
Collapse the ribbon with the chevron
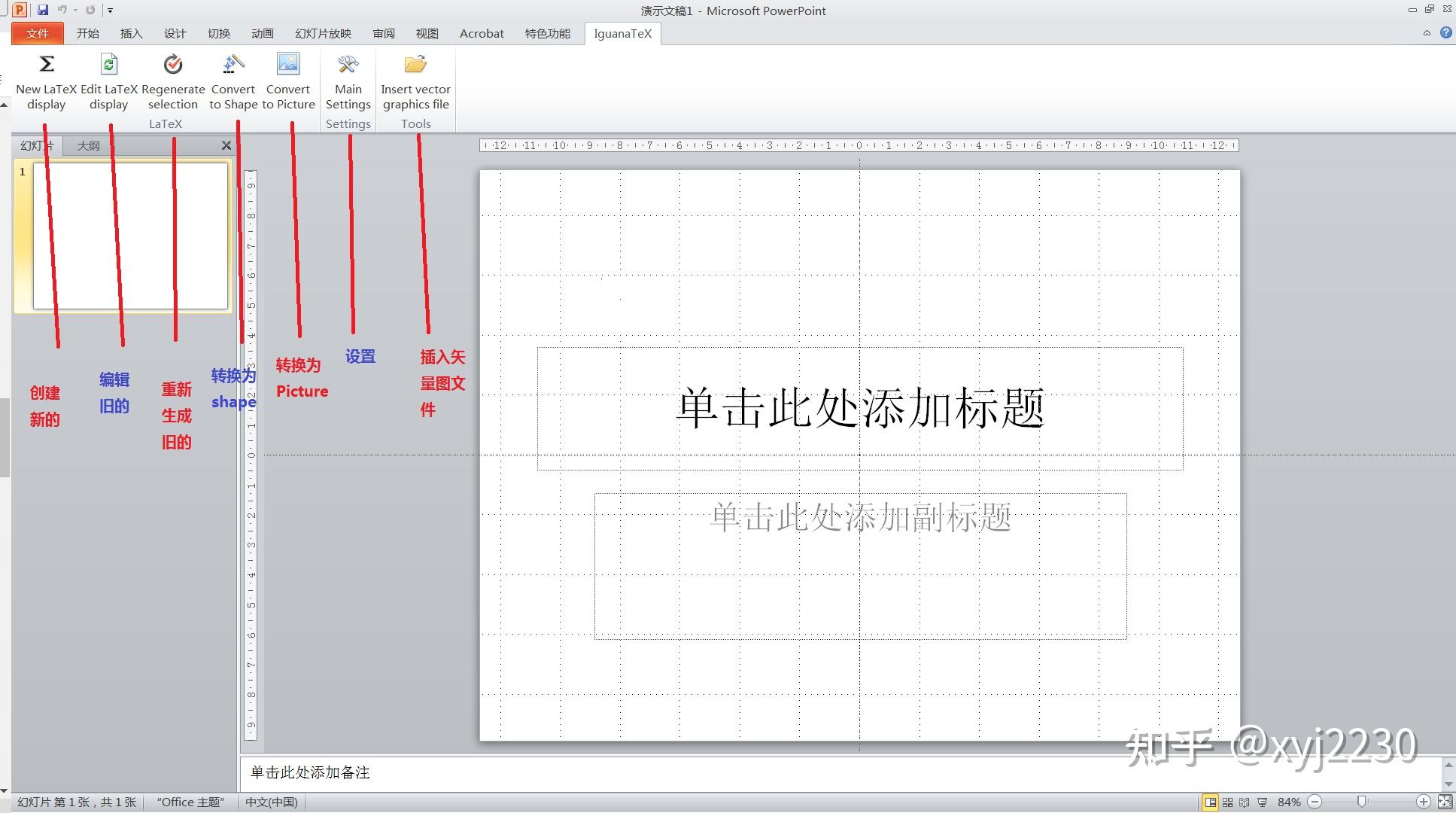tap(1427, 33)
